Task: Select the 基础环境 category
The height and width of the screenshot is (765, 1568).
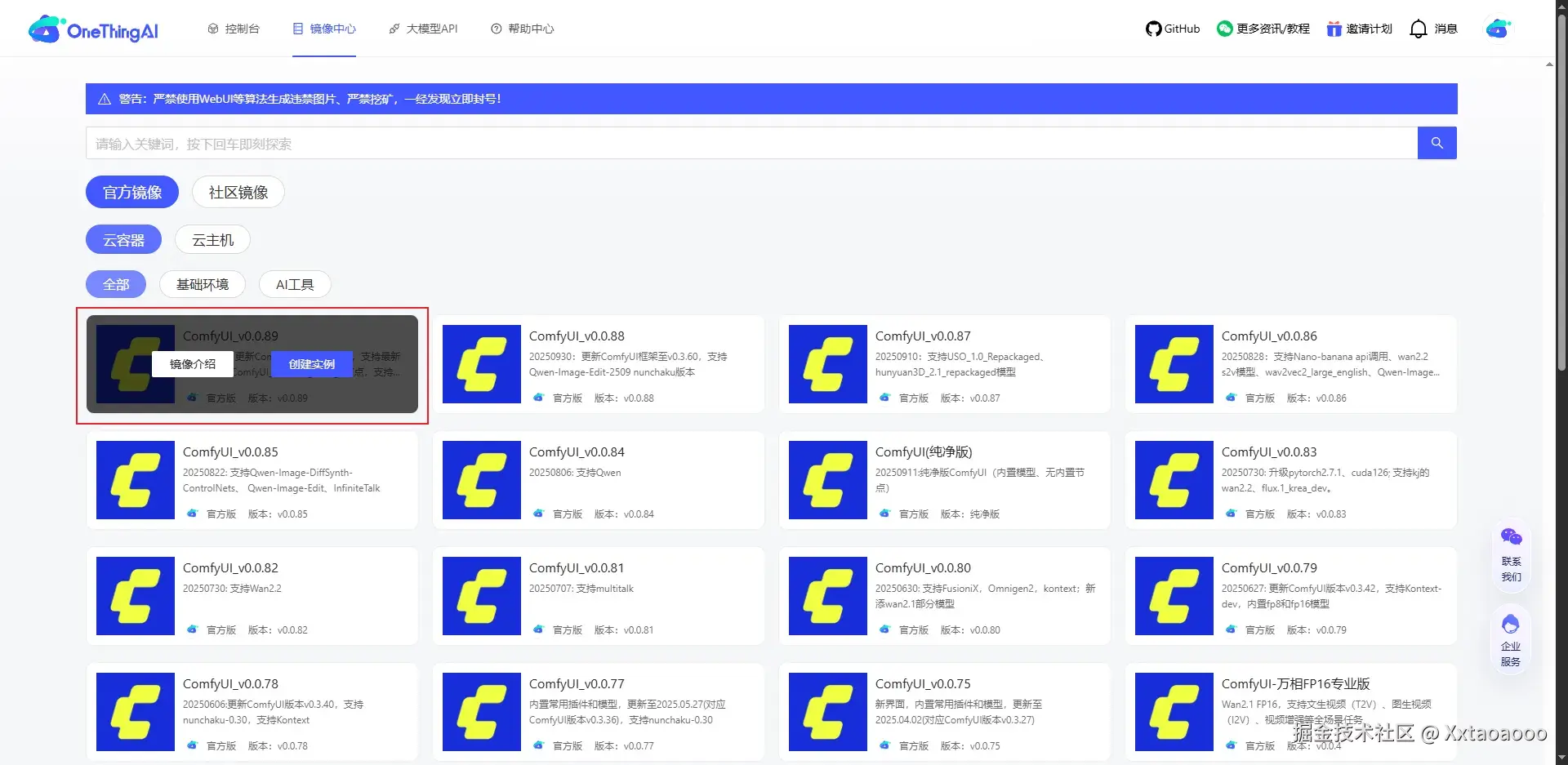Action: (202, 284)
